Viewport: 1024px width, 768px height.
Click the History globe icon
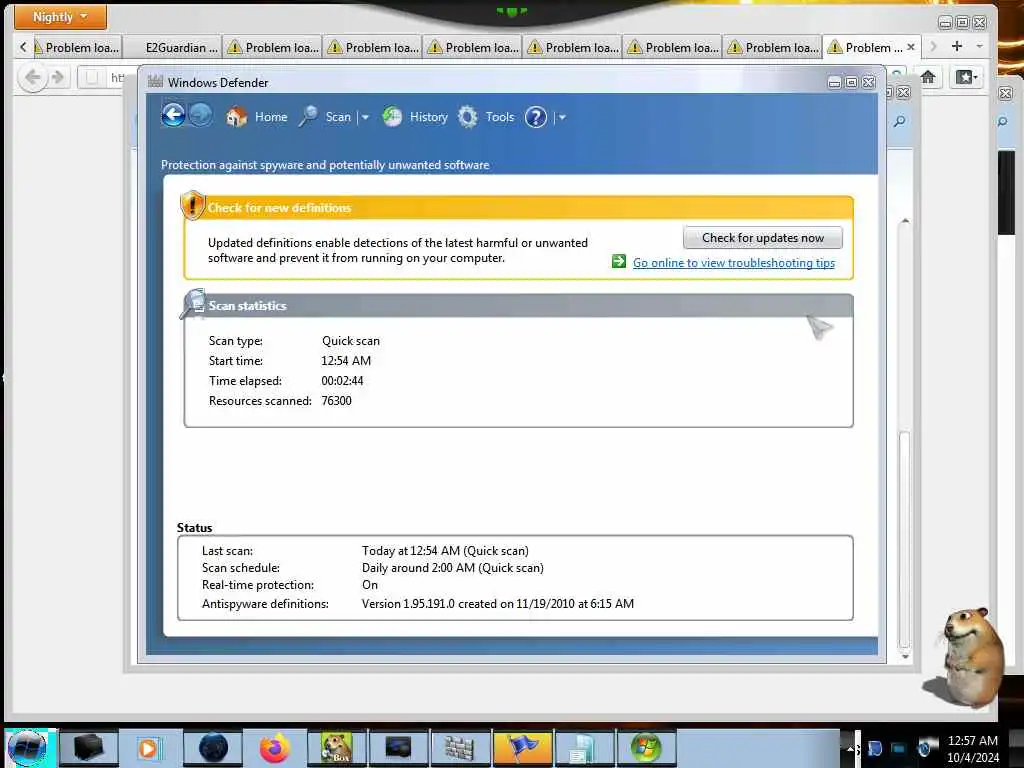click(x=392, y=117)
